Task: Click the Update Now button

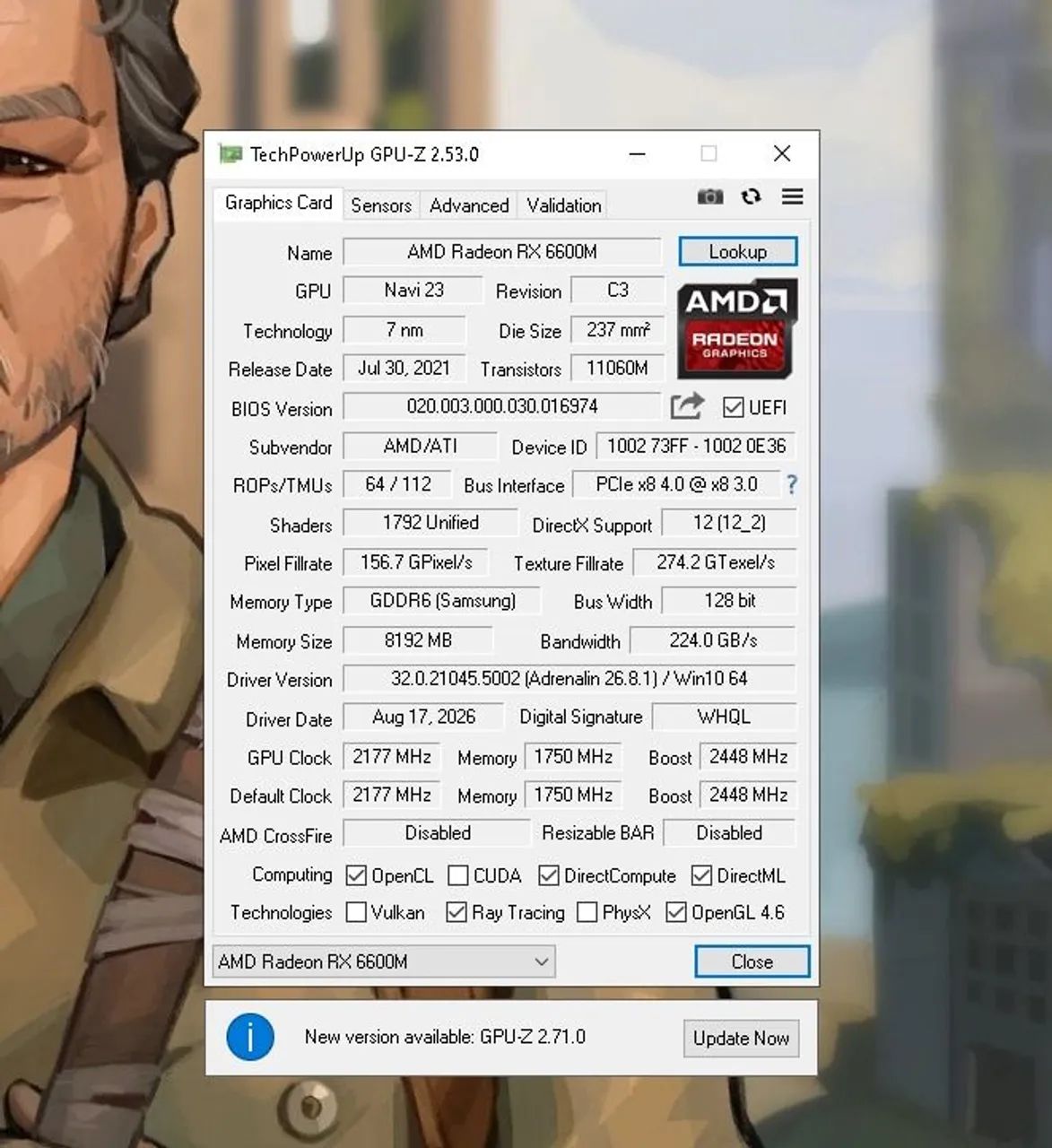Action: 741,1039
